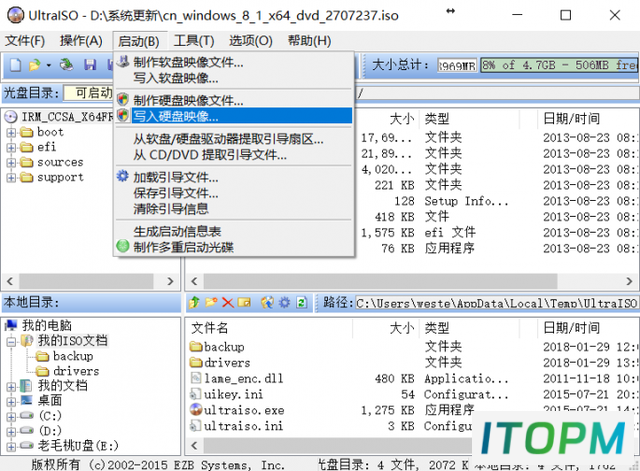Click the 路径 local path field
The image size is (640, 471).
[497, 303]
